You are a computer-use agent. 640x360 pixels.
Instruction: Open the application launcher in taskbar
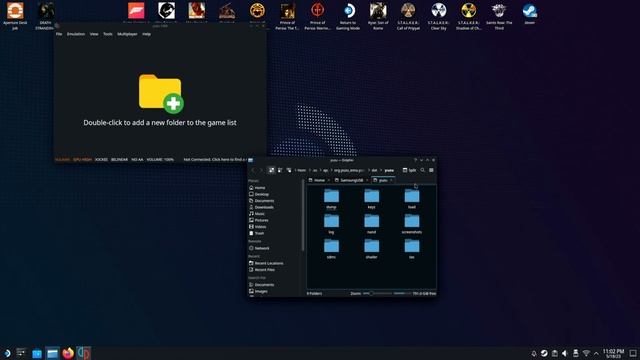[7, 353]
